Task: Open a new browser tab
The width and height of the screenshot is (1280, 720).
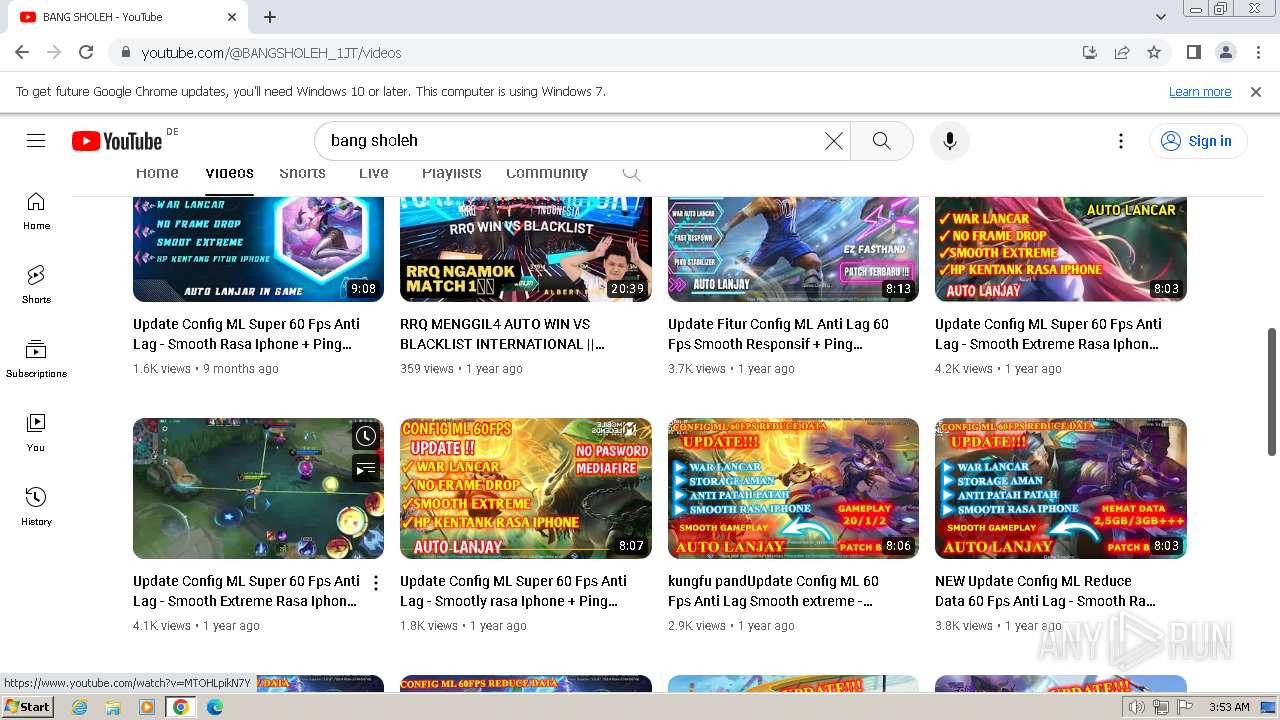Action: pos(270,17)
